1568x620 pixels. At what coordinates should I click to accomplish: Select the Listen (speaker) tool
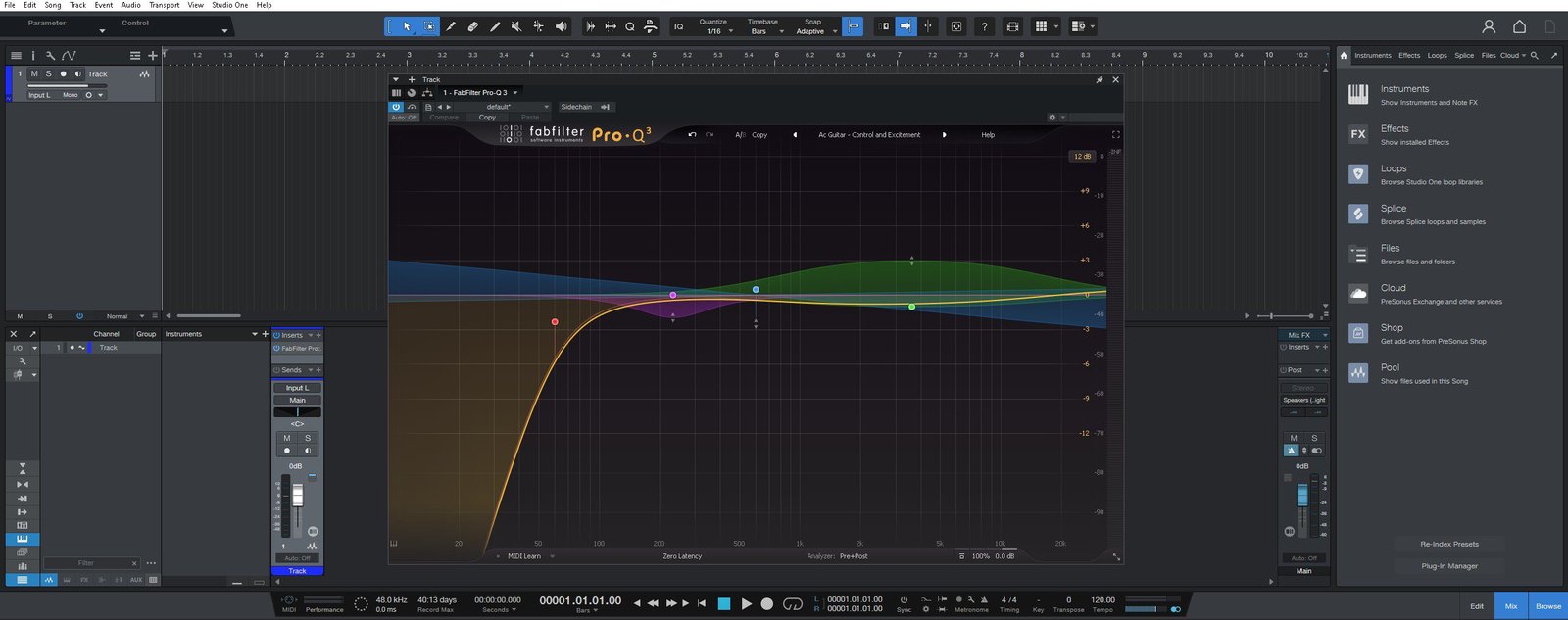tap(561, 26)
